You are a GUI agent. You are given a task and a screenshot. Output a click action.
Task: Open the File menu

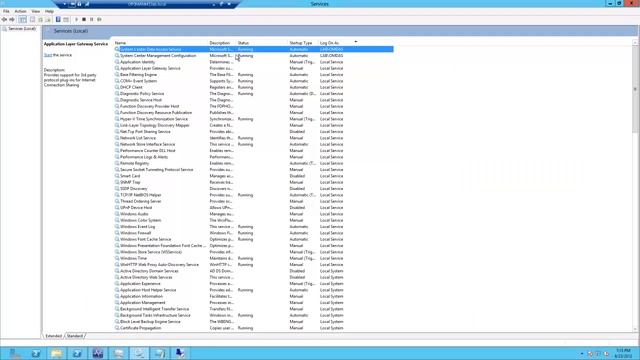(6, 11)
